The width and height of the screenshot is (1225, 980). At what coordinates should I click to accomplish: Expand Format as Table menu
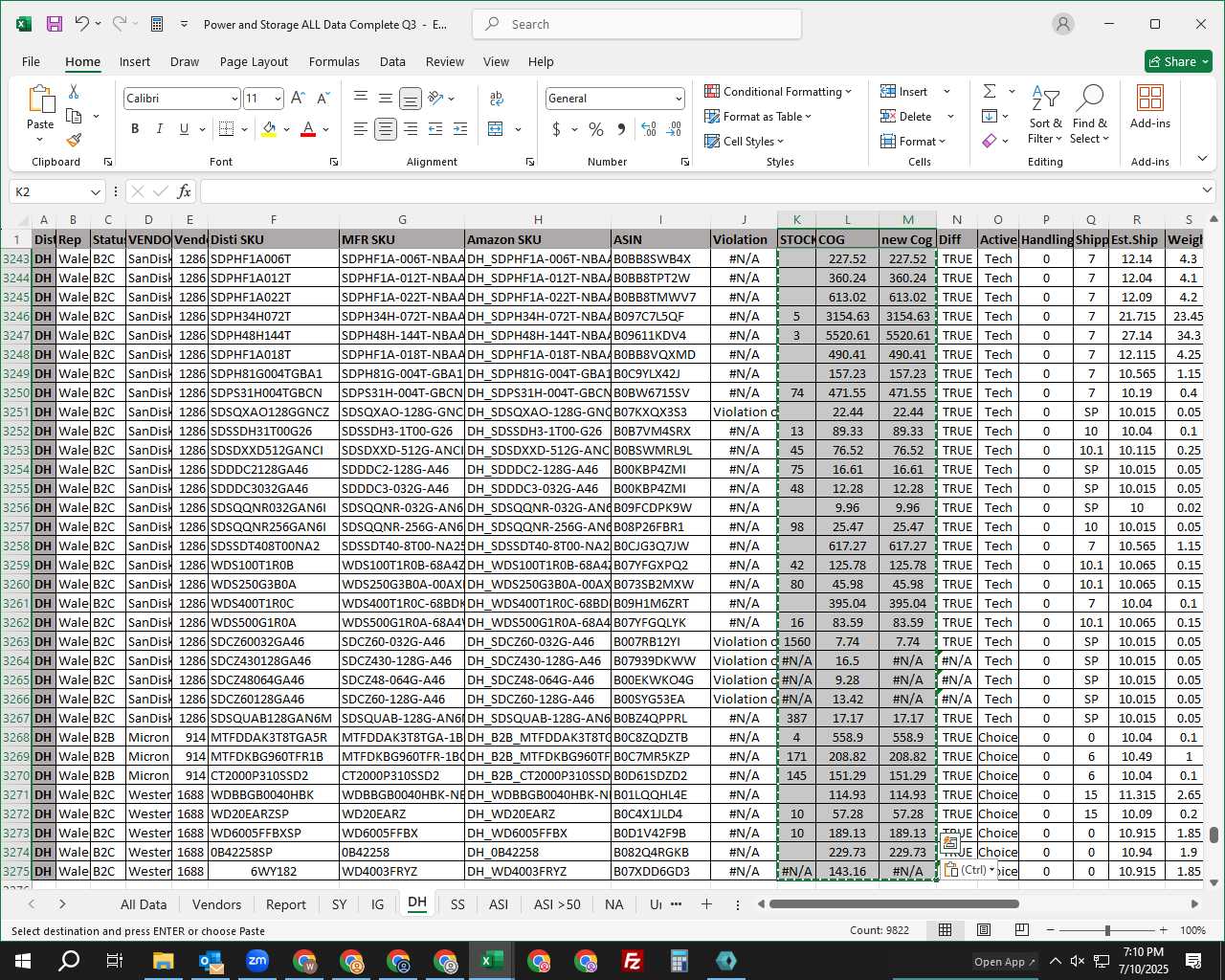point(757,116)
